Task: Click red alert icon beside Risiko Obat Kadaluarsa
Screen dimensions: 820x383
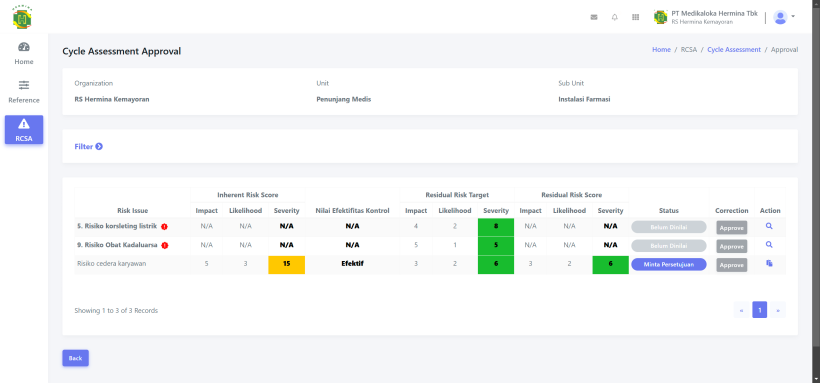Action: pyautogui.click(x=164, y=245)
